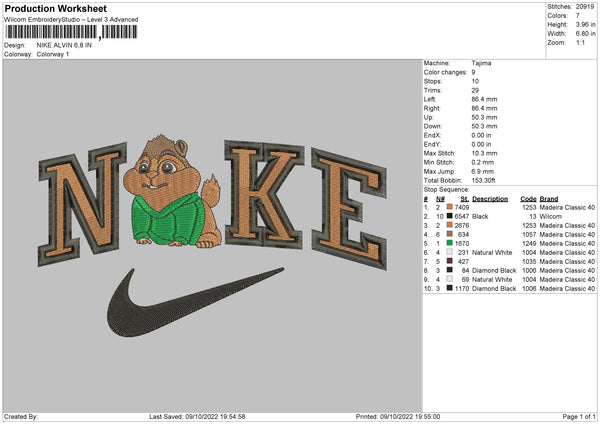Viewport: 600px width, 424px height.
Task: Pick the green swatch next to 1670
Action: click(x=450, y=243)
